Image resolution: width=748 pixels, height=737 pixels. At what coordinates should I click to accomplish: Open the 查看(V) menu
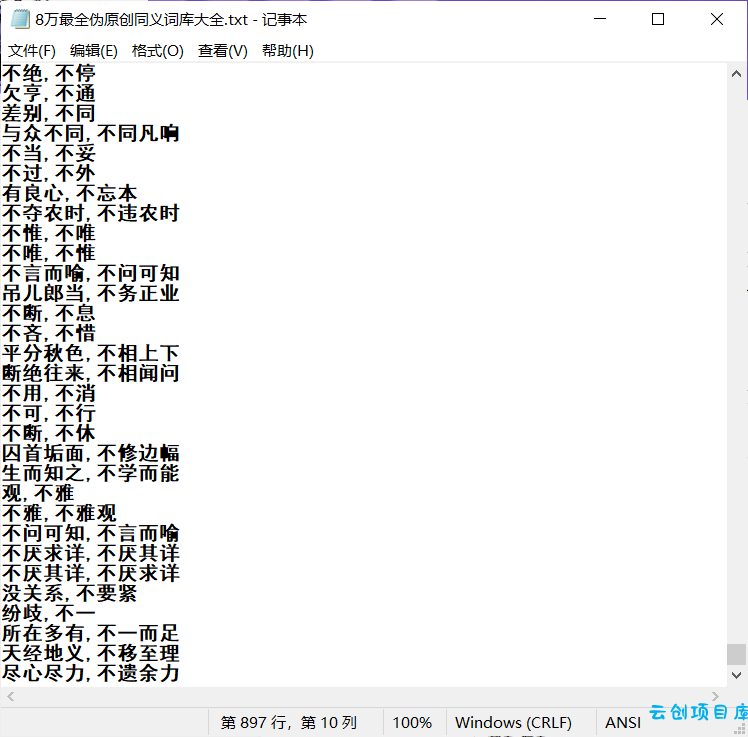tap(222, 51)
